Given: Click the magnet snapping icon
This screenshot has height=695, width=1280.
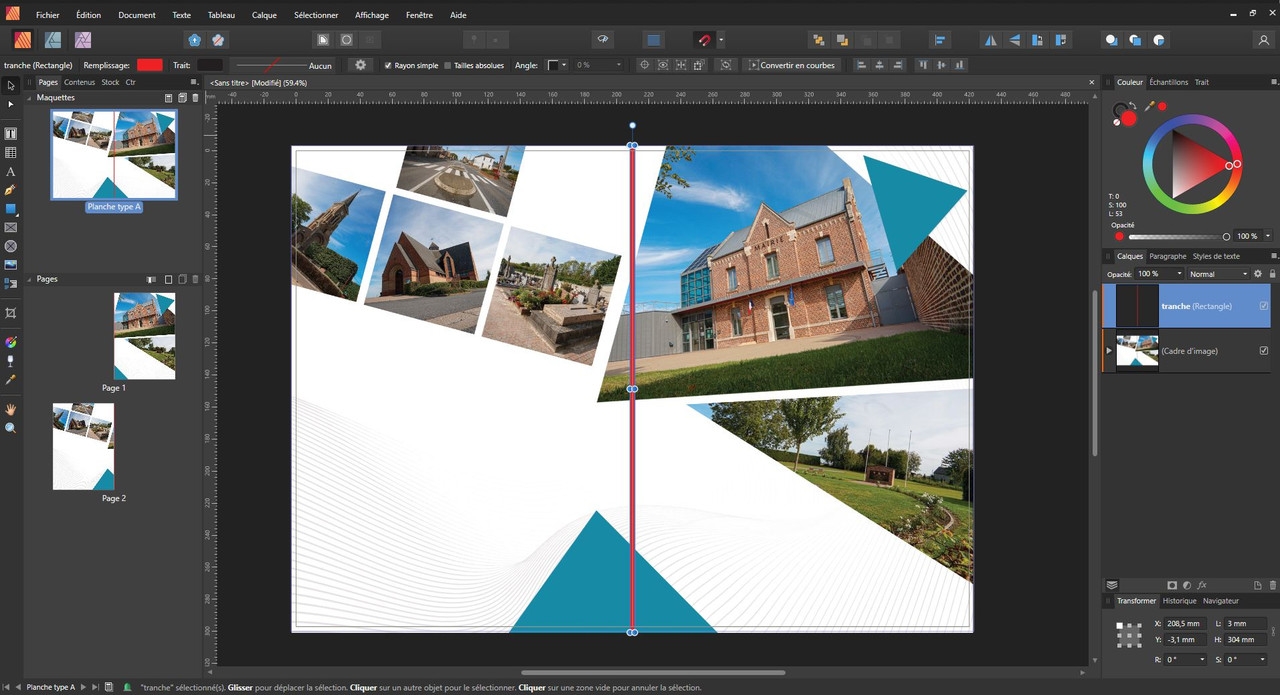Looking at the screenshot, I should coord(704,40).
